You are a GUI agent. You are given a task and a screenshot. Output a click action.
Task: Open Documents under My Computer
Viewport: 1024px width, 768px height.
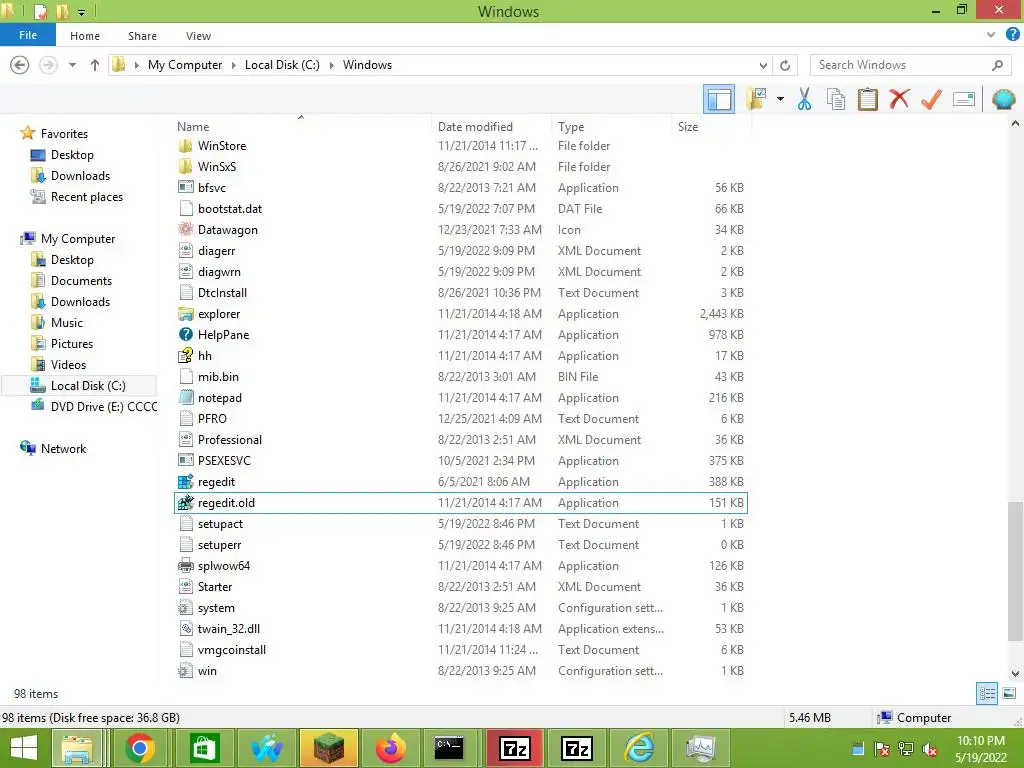pyautogui.click(x=81, y=281)
